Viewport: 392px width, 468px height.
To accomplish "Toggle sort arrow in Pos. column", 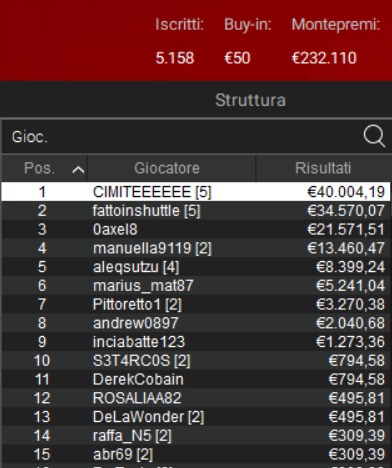I will click(78, 170).
